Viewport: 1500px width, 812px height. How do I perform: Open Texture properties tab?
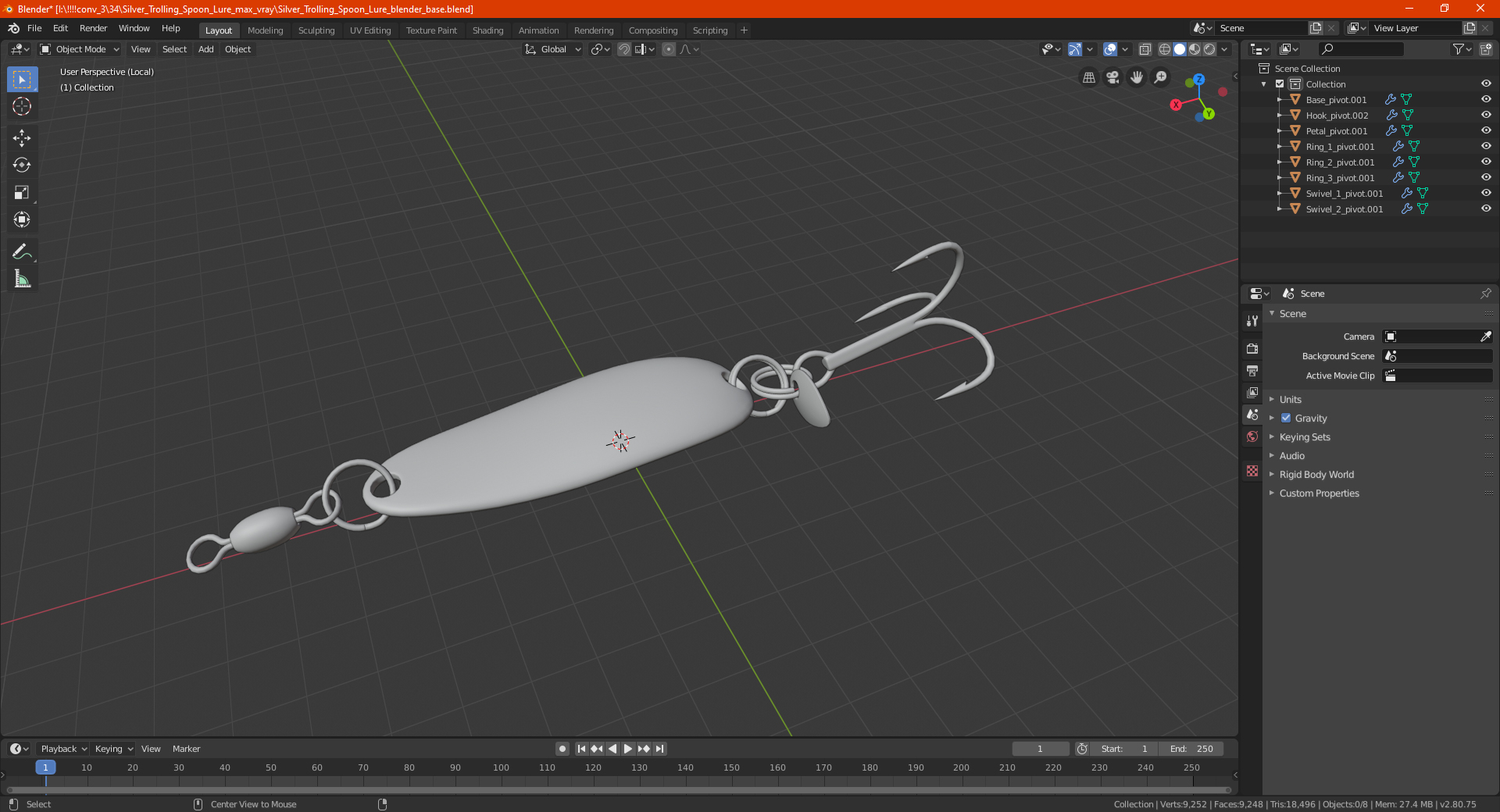click(x=1252, y=471)
